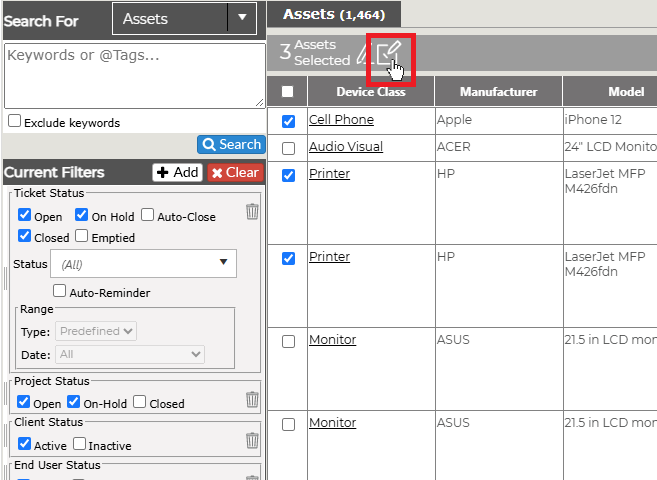Delete the Ticket Status filter via trash icon
Image resolution: width=657 pixels, height=480 pixels.
(x=252, y=212)
